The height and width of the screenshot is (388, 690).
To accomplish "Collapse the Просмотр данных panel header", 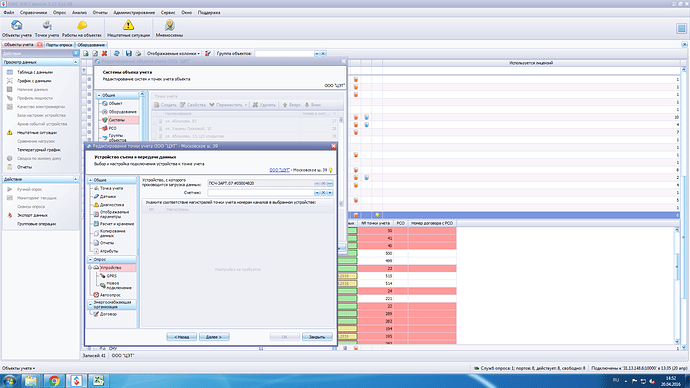I will click(75, 62).
